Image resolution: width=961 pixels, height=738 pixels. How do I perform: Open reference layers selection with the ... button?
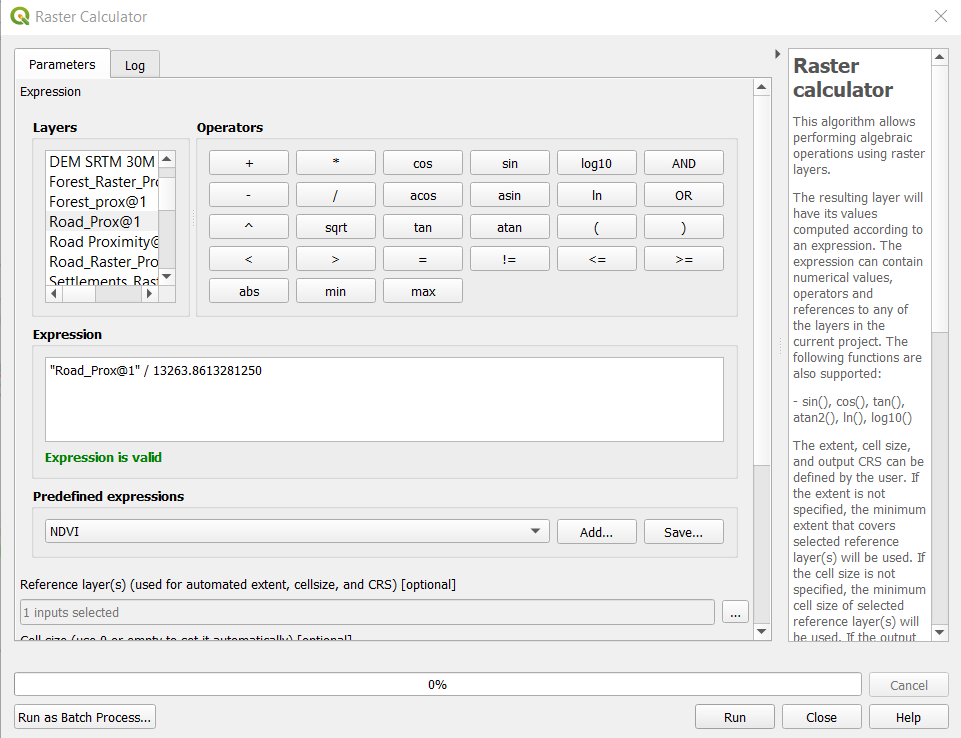(735, 613)
